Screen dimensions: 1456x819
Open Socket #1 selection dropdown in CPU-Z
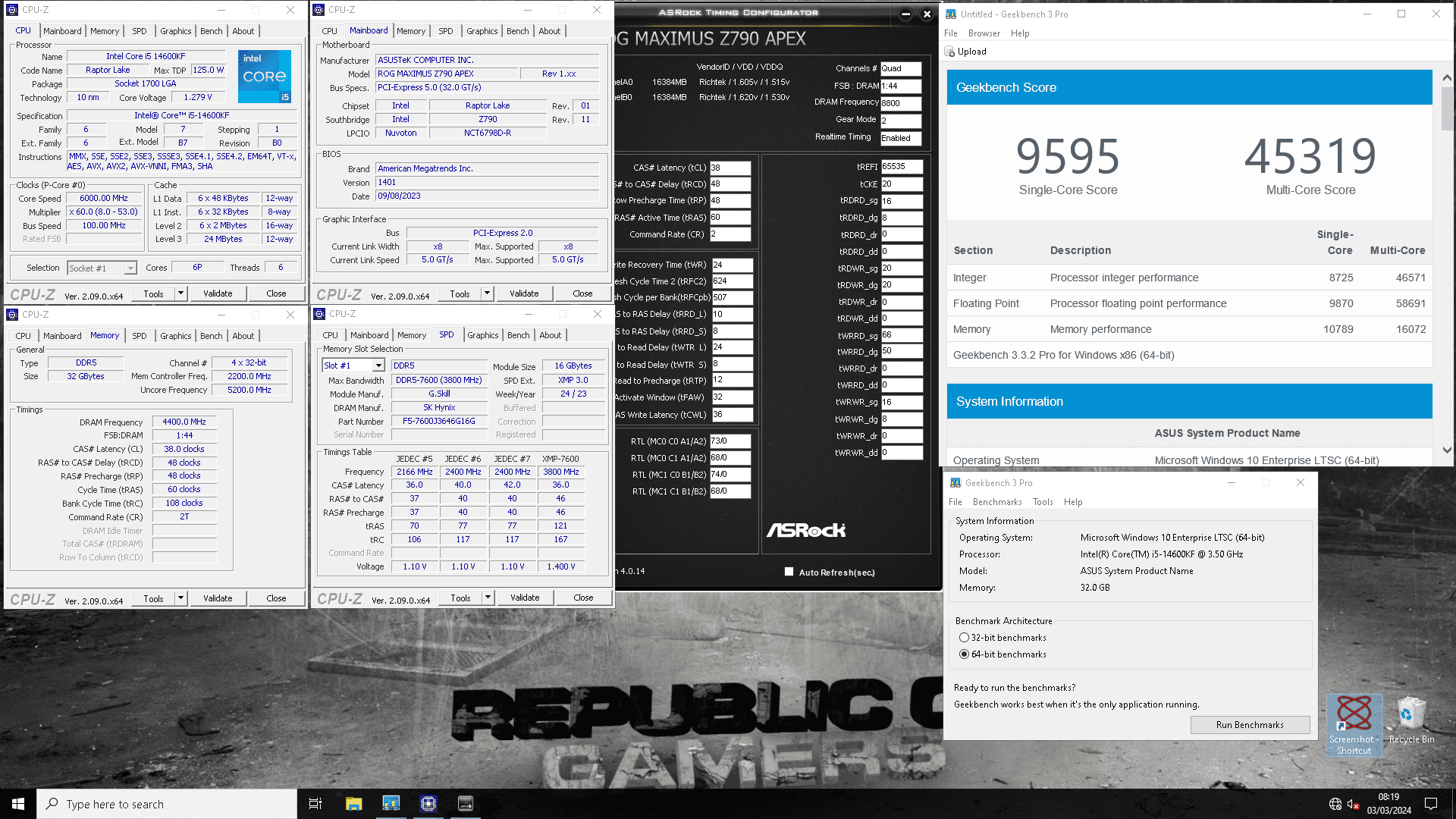tap(102, 268)
